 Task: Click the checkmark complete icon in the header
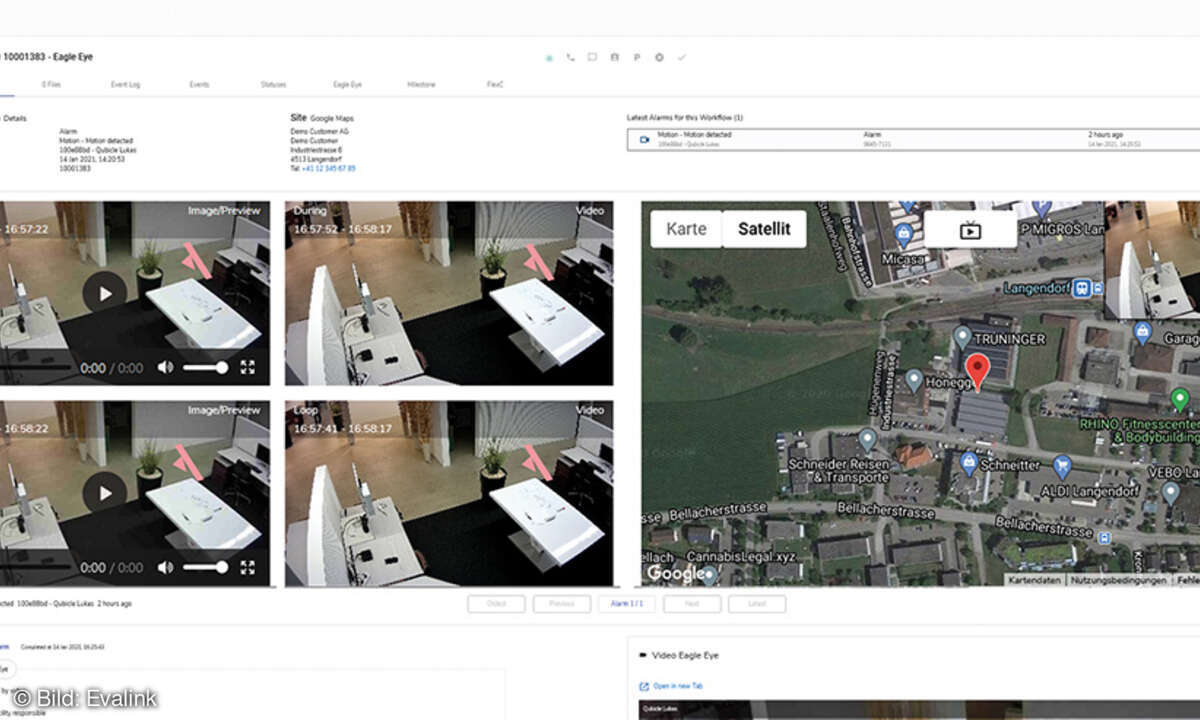(682, 57)
